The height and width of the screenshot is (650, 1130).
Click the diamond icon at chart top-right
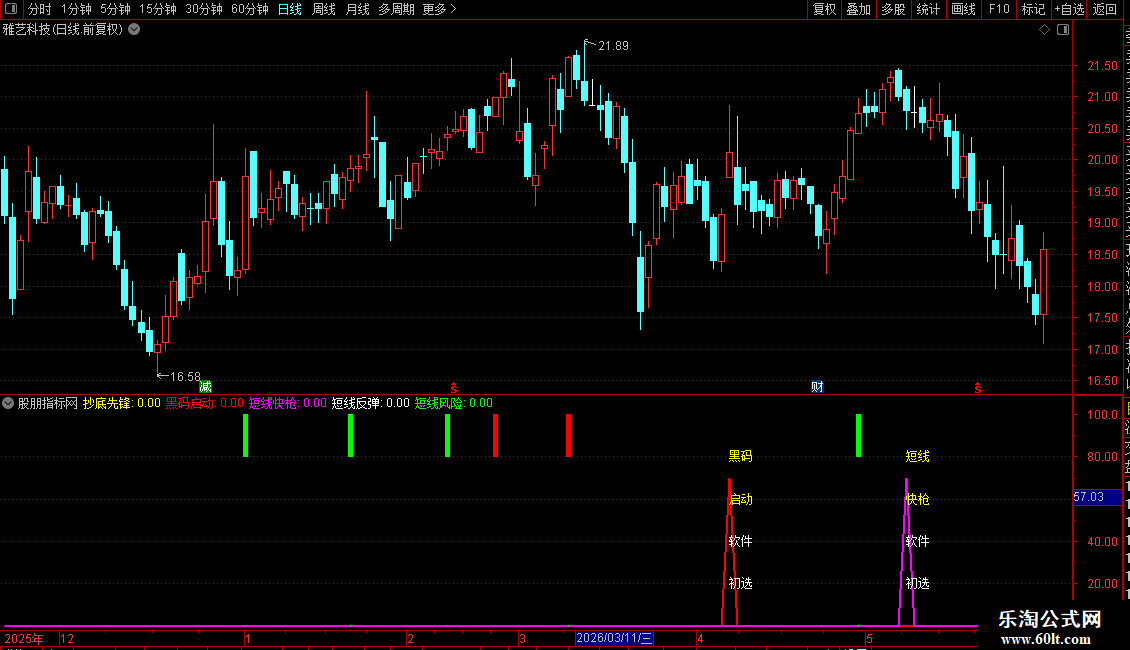tap(1044, 30)
